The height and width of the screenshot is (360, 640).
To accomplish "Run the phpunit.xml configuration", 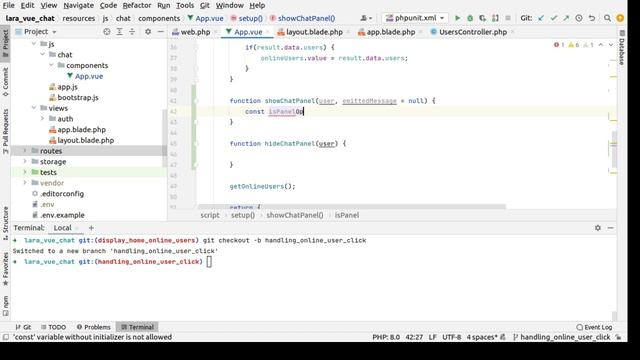I will (x=458, y=18).
